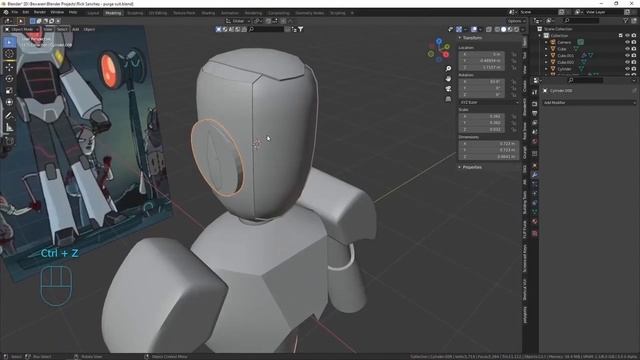Switch to the UV Editing workspace tab
This screenshot has width=640, height=360.
(x=158, y=13)
